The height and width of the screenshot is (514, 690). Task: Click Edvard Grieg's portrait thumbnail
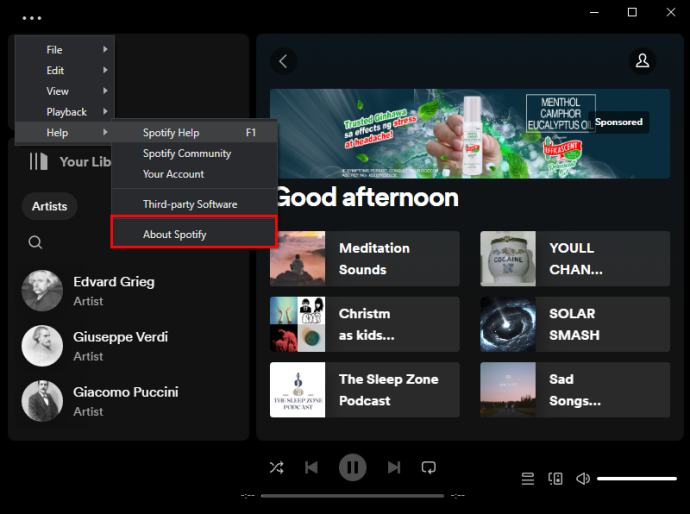pos(42,291)
